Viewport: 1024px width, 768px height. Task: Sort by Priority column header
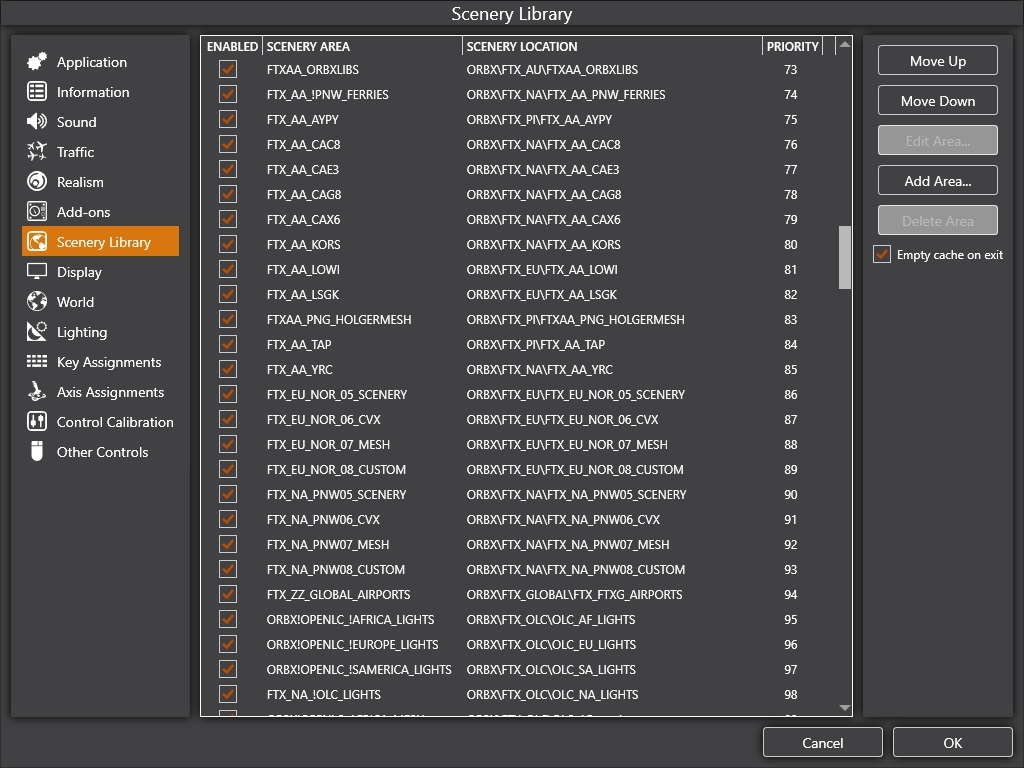(792, 46)
